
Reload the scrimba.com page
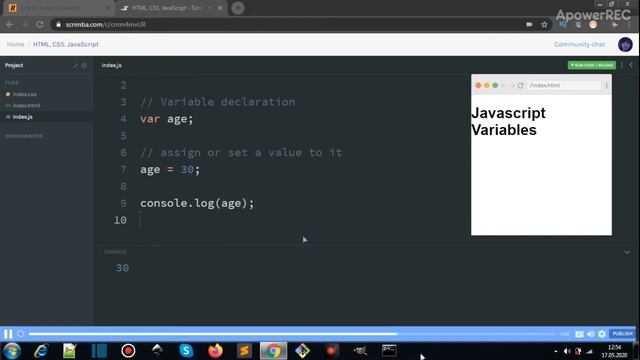40,24
